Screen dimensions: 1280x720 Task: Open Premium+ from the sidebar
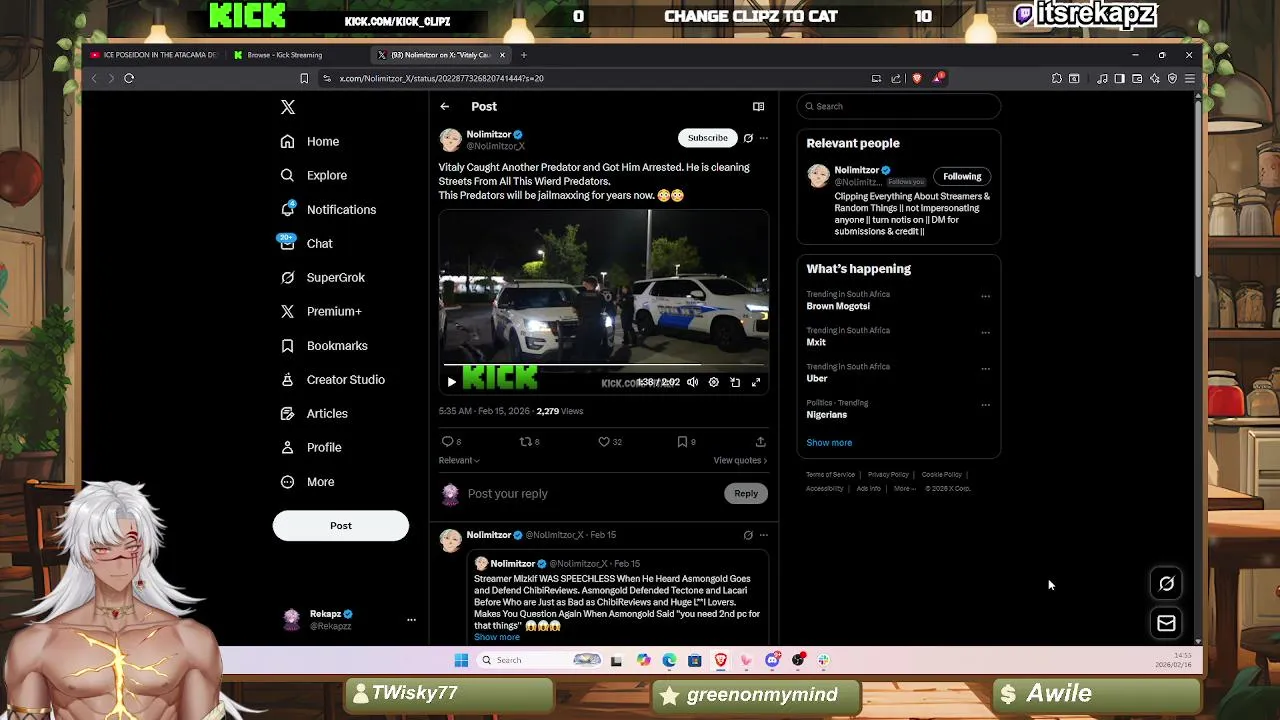click(x=320, y=312)
